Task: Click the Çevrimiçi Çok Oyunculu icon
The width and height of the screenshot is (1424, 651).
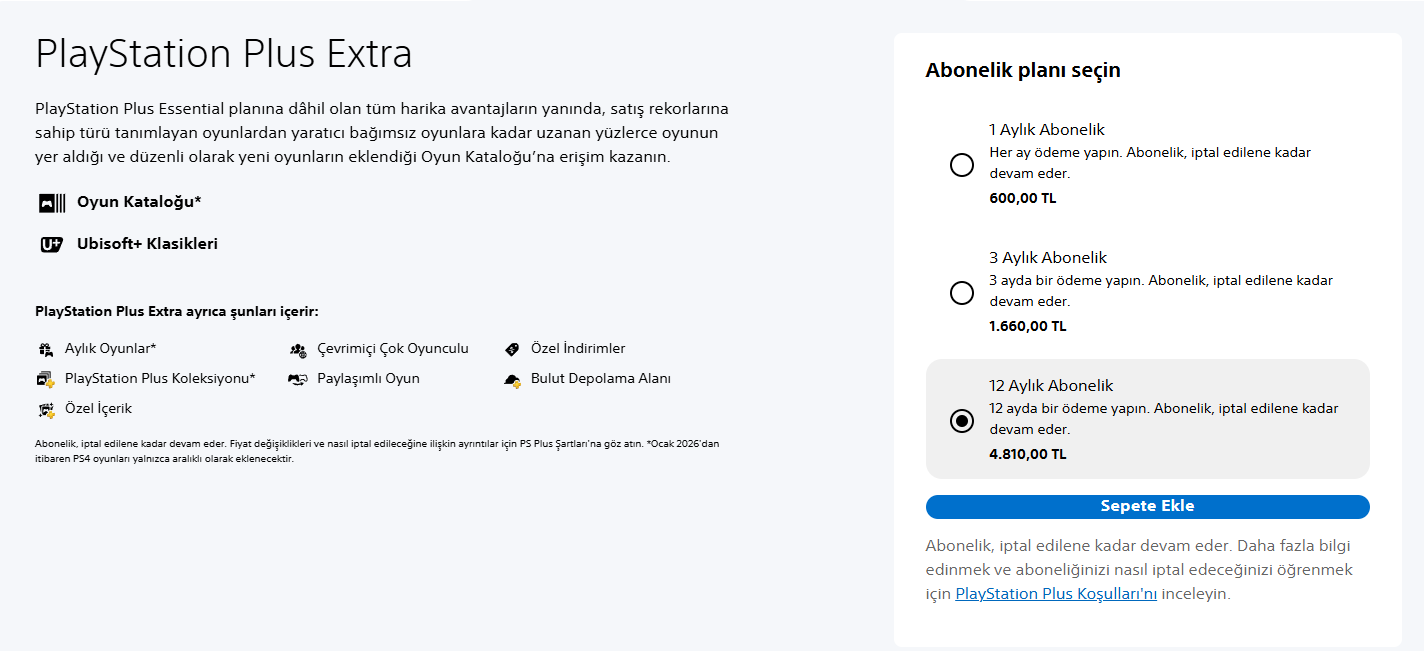Action: (x=298, y=349)
